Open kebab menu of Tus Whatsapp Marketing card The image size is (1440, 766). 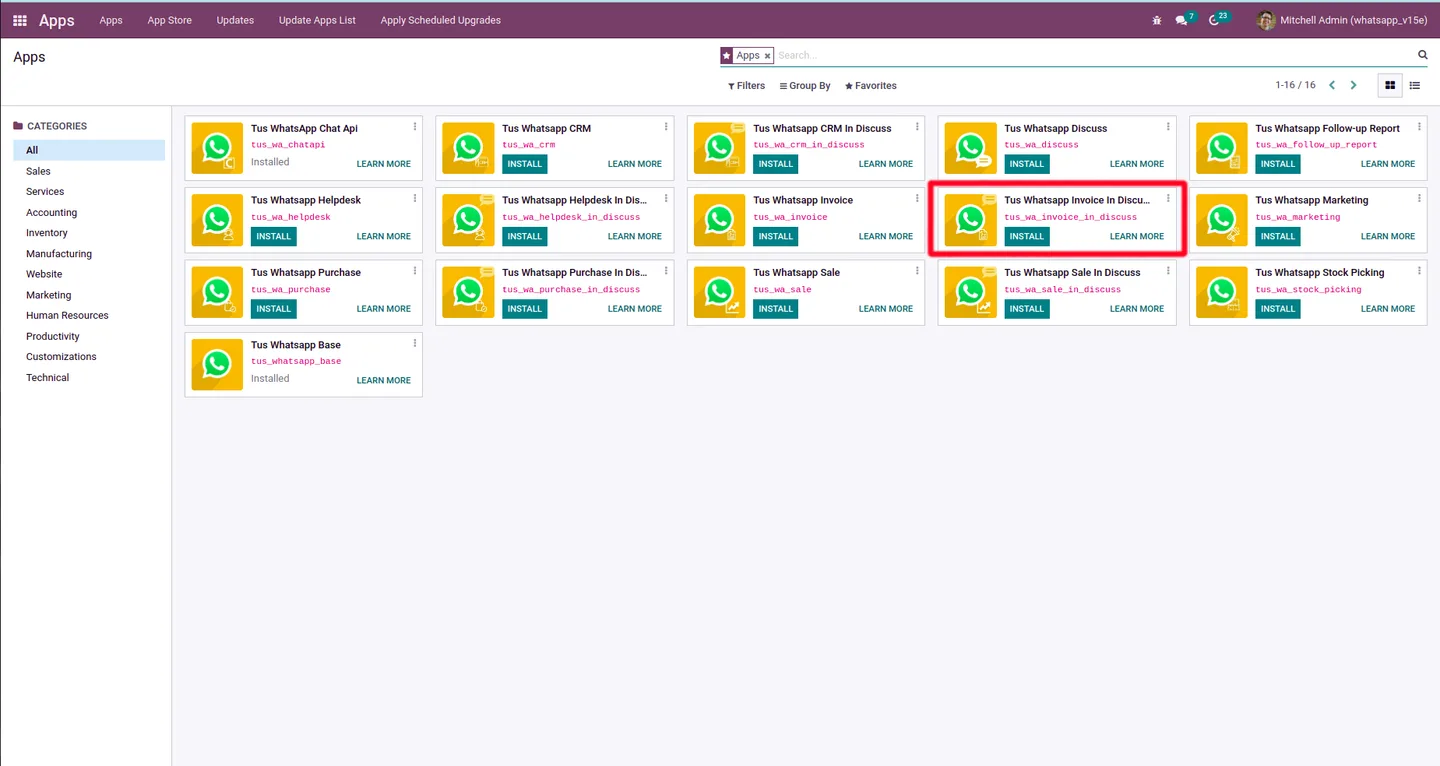pos(1419,199)
